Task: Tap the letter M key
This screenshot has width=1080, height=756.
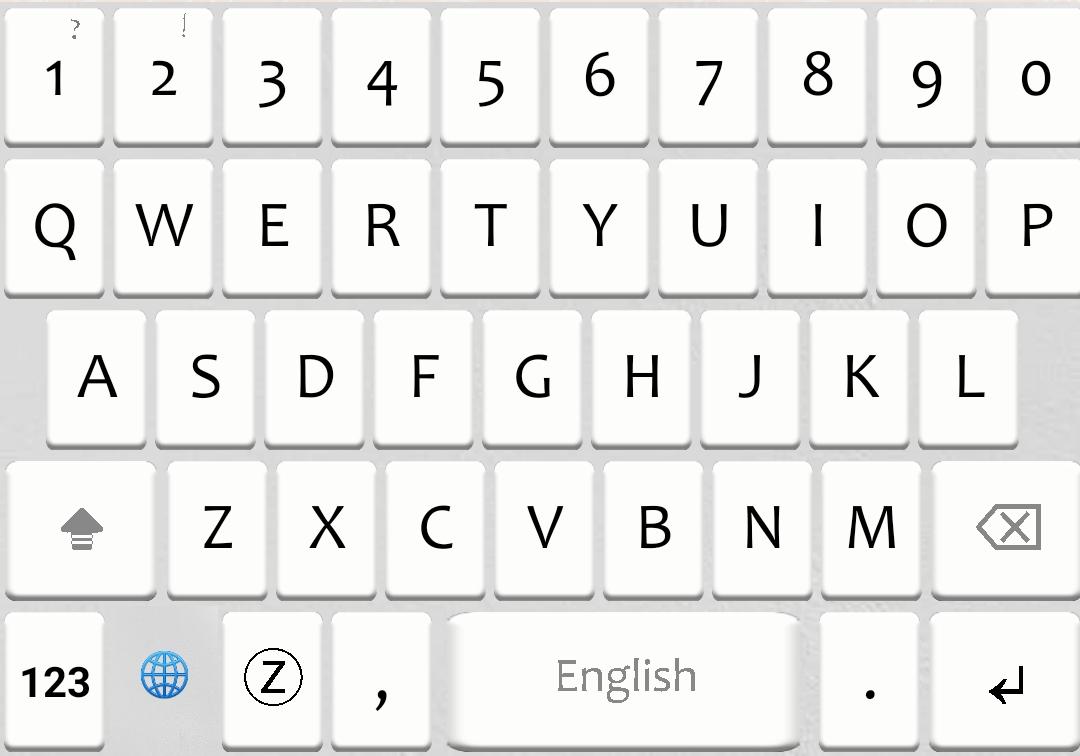Action: (x=871, y=529)
